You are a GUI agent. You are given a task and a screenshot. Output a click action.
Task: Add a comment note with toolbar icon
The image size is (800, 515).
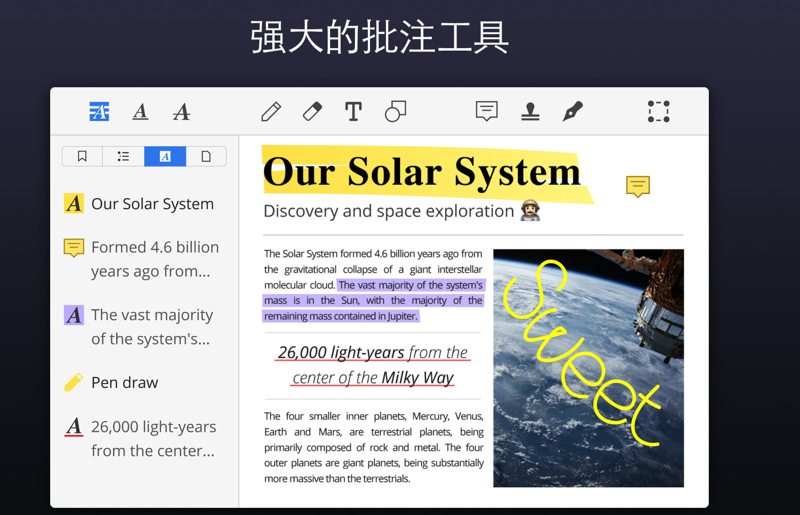pos(486,112)
